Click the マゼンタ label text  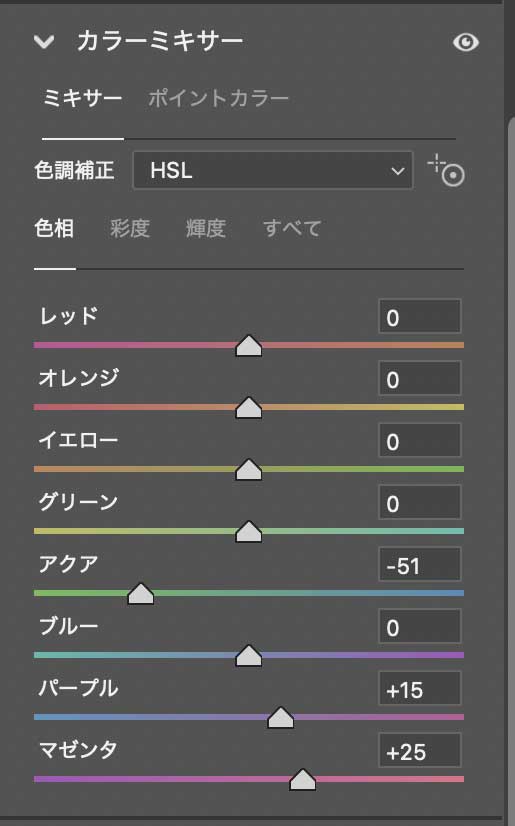click(78, 750)
